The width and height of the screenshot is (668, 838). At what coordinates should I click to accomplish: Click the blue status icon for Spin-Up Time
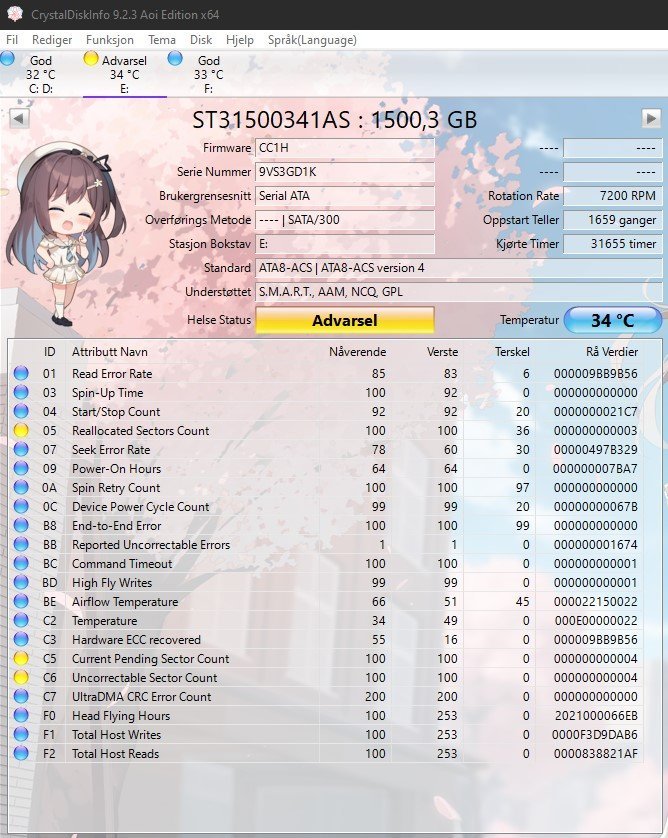tap(21, 392)
